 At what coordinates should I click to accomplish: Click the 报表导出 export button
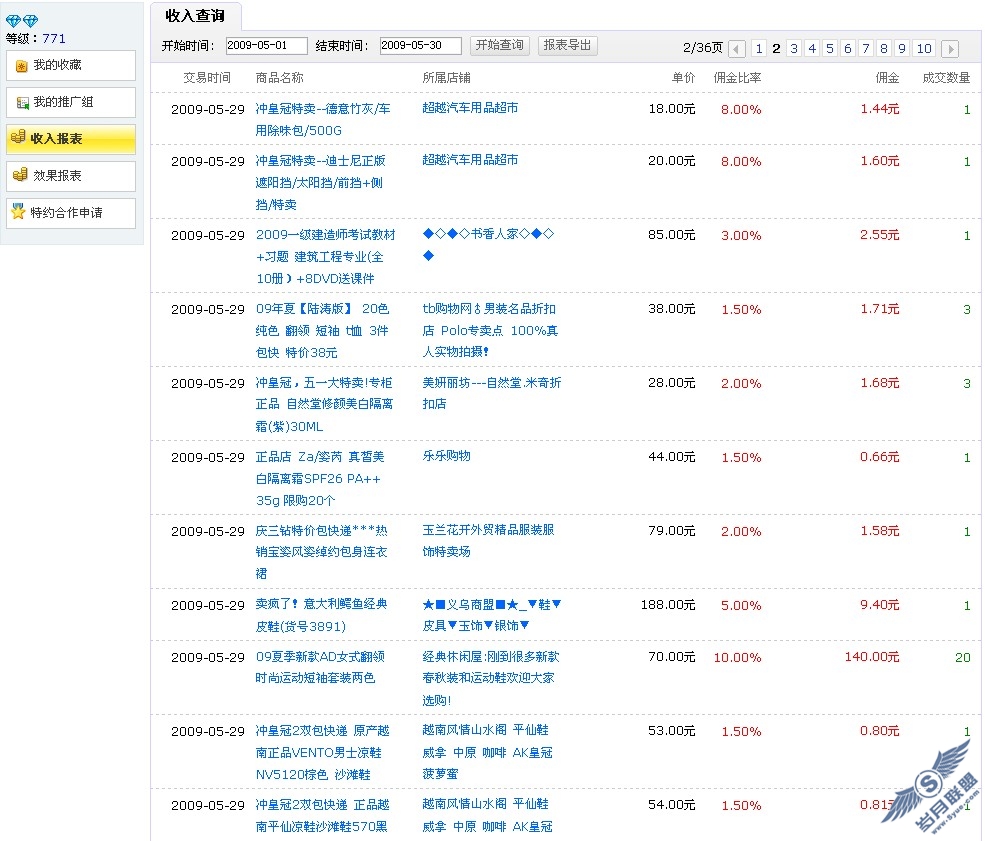pyautogui.click(x=567, y=46)
